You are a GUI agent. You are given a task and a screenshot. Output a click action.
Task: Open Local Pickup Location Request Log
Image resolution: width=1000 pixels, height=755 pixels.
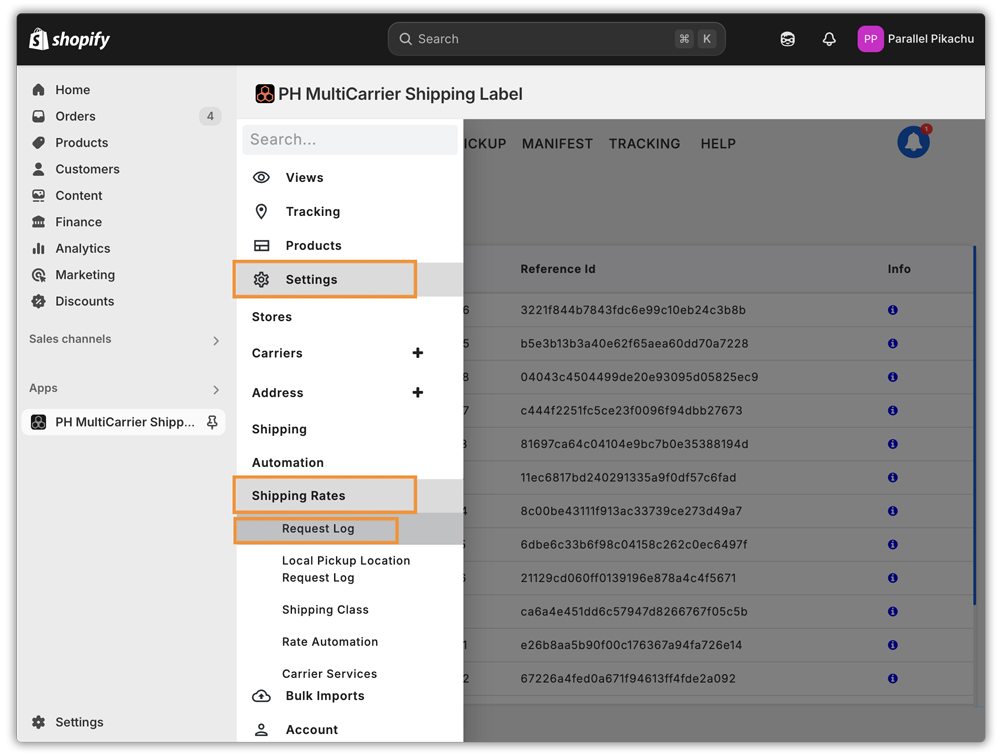point(346,569)
